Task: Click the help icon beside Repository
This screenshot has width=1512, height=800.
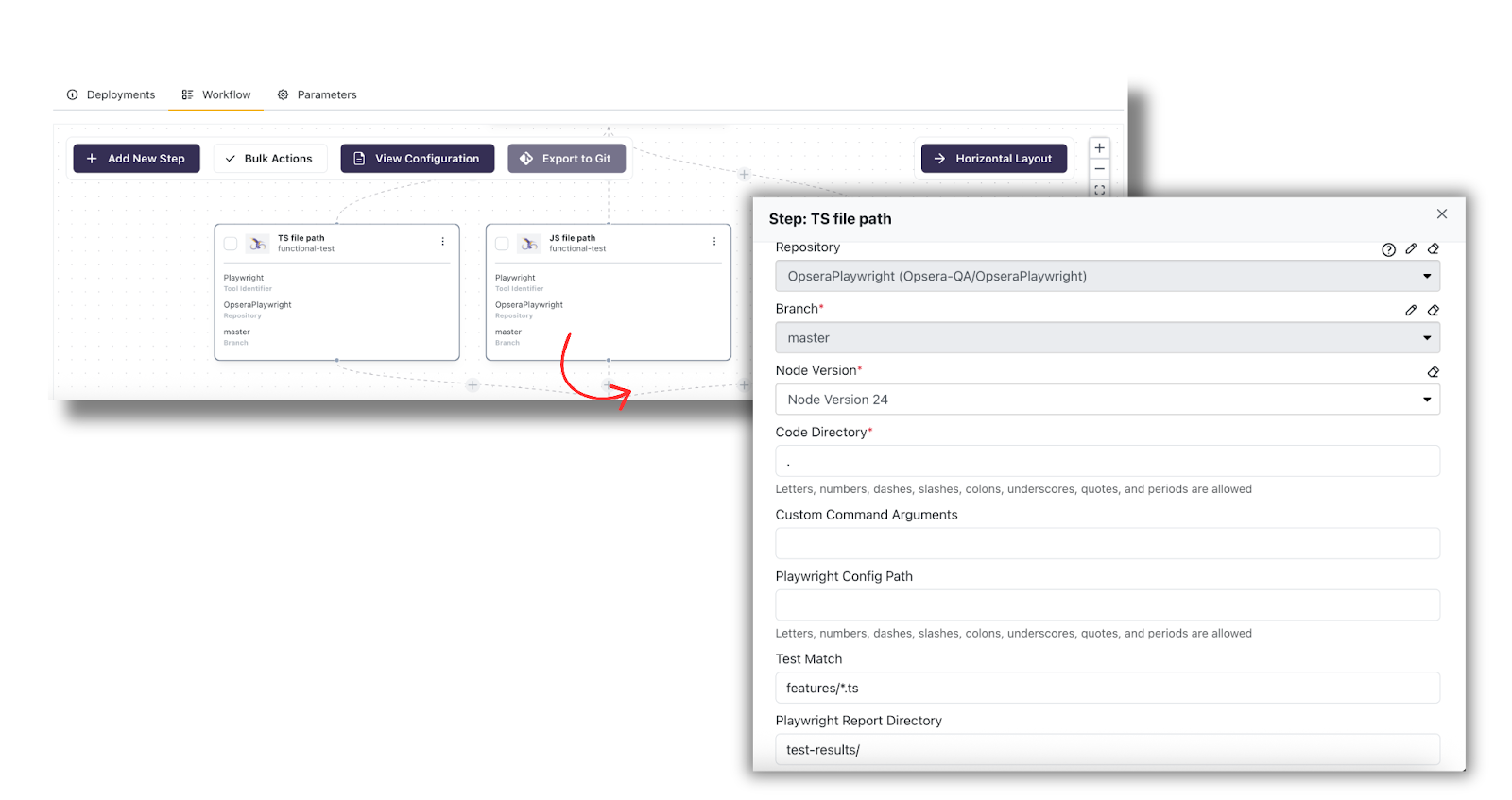Action: 1387,249
